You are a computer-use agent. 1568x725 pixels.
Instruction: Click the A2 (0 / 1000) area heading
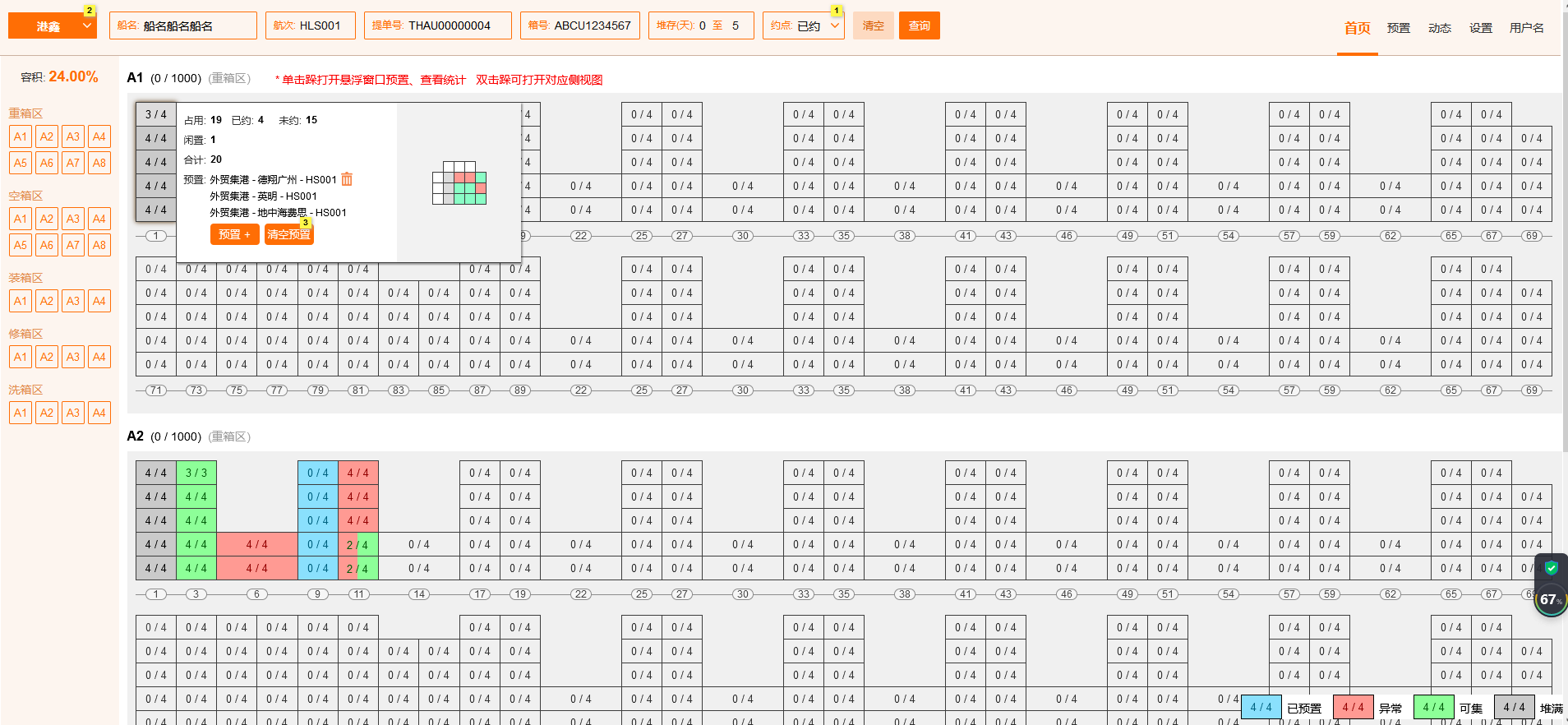click(x=164, y=436)
